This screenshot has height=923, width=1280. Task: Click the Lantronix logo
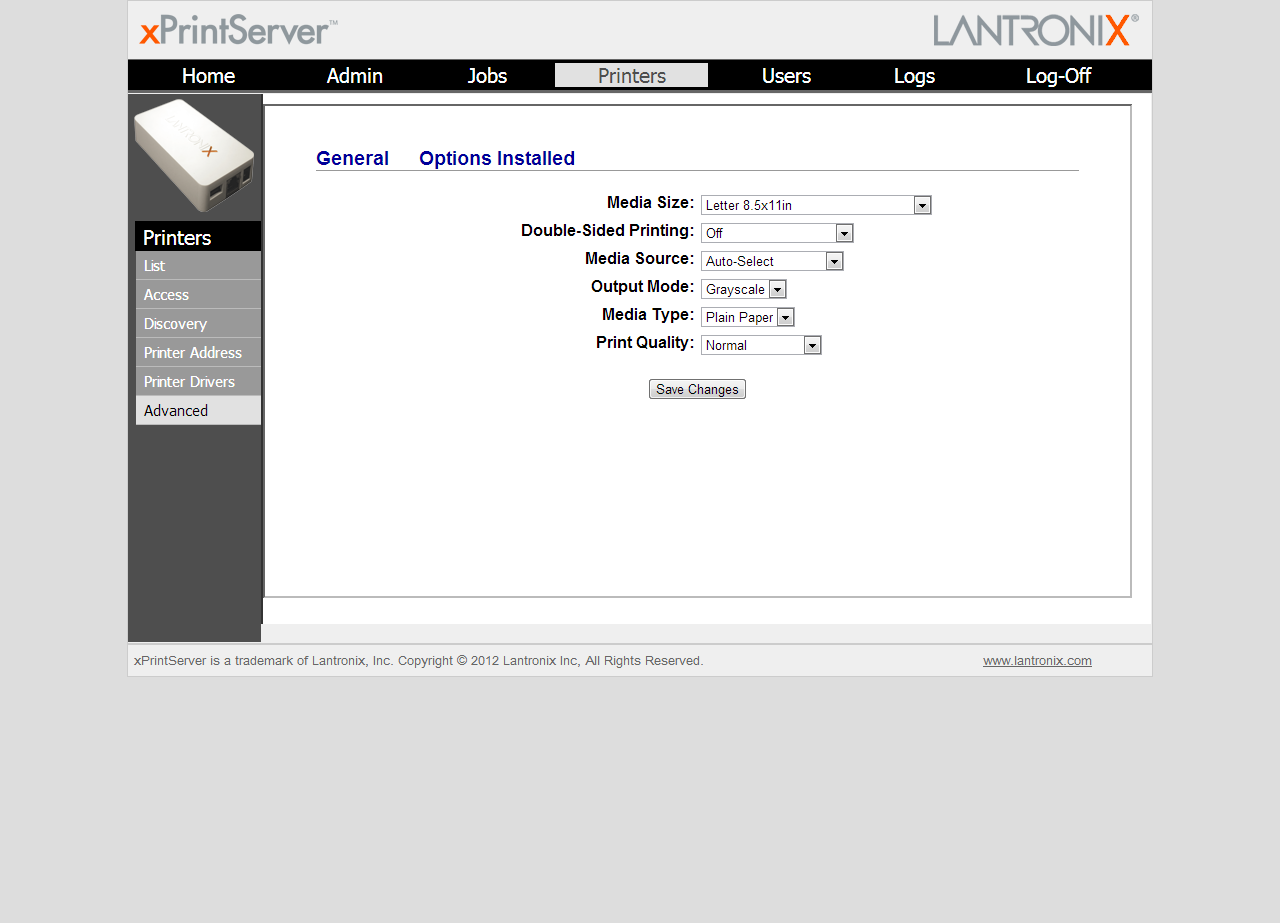pyautogui.click(x=1036, y=30)
